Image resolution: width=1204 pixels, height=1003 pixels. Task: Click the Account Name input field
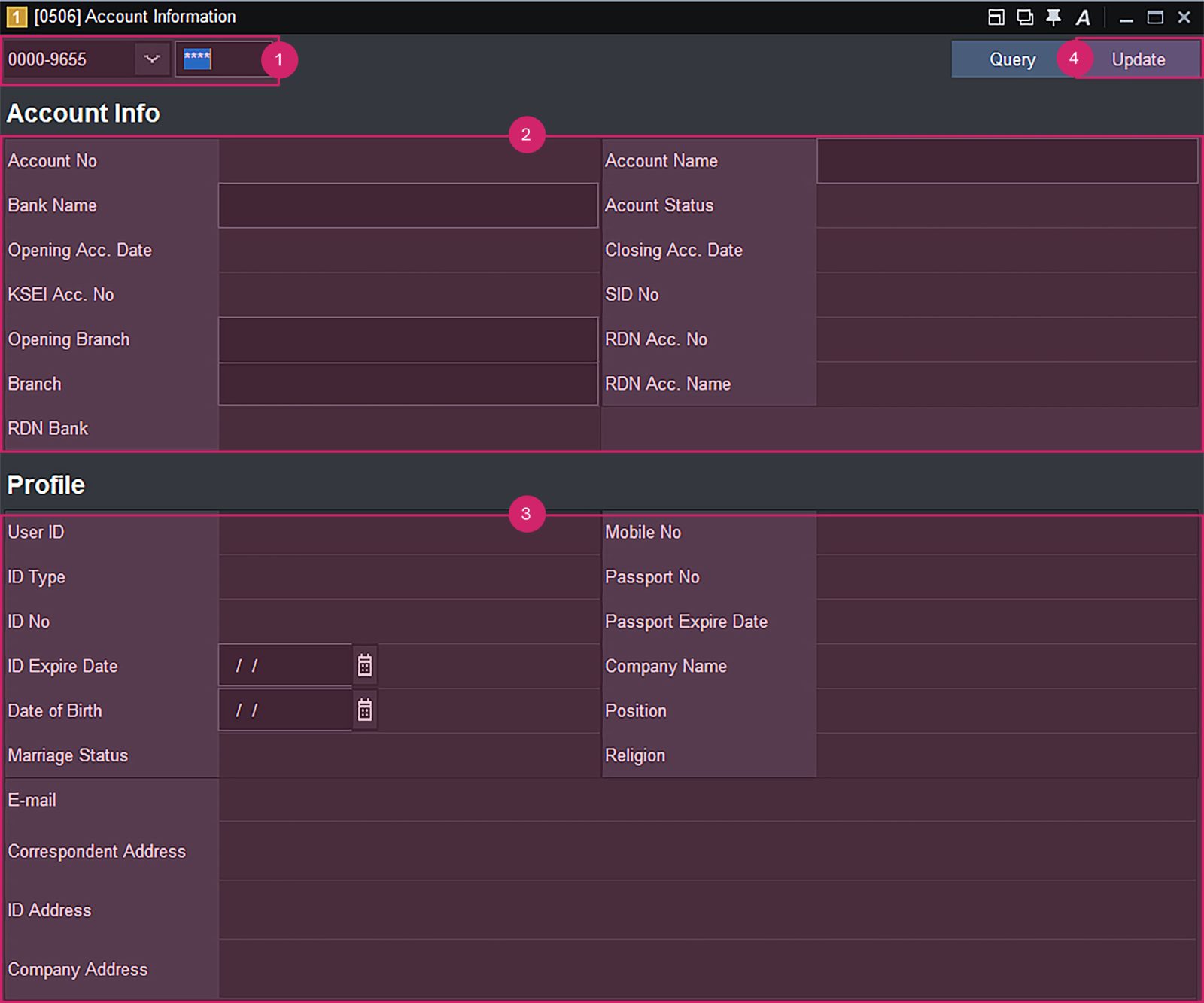(1008, 161)
